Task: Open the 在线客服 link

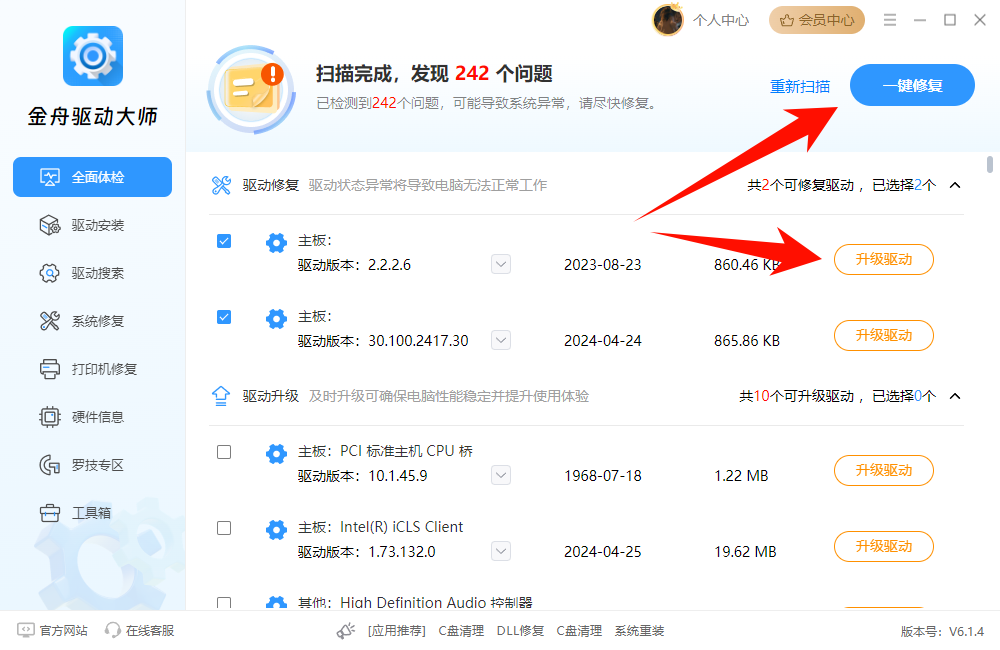Action: [x=150, y=630]
